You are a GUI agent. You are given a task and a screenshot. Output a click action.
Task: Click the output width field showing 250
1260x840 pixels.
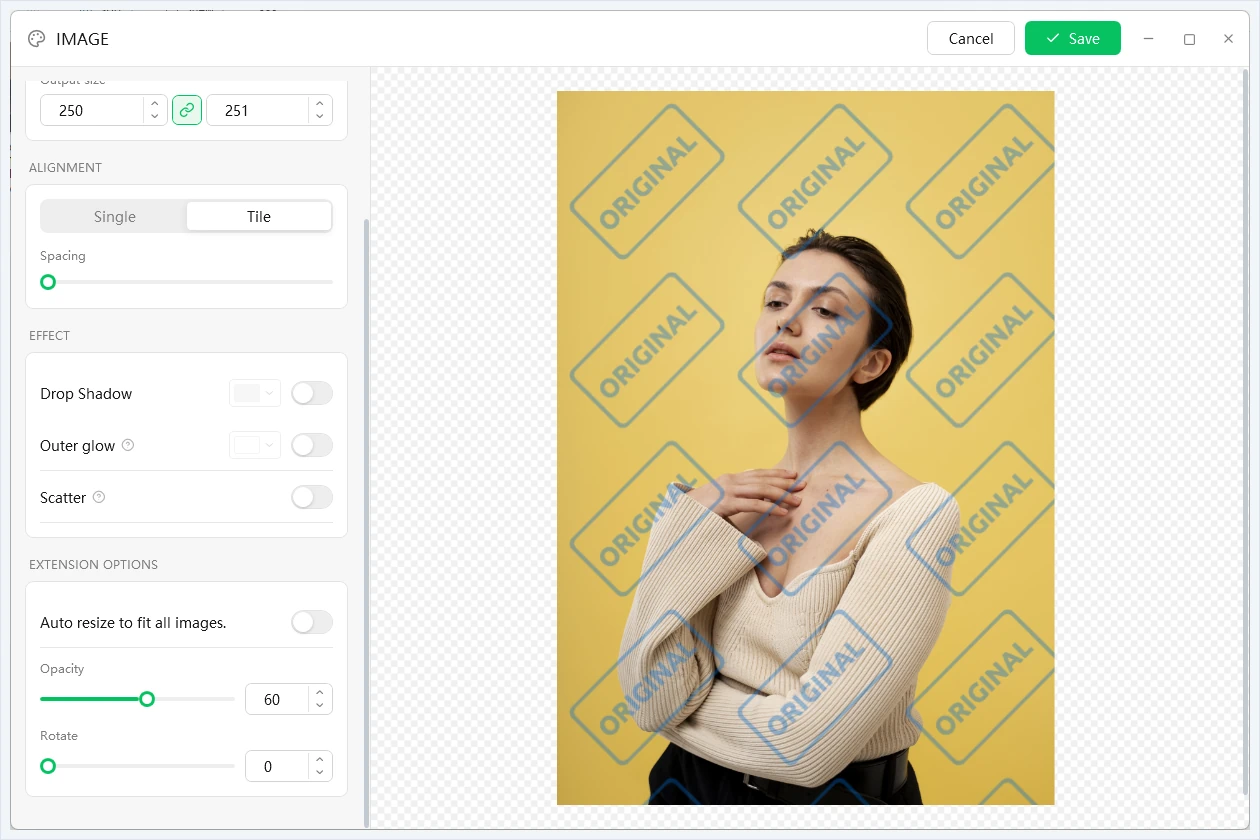click(x=92, y=110)
